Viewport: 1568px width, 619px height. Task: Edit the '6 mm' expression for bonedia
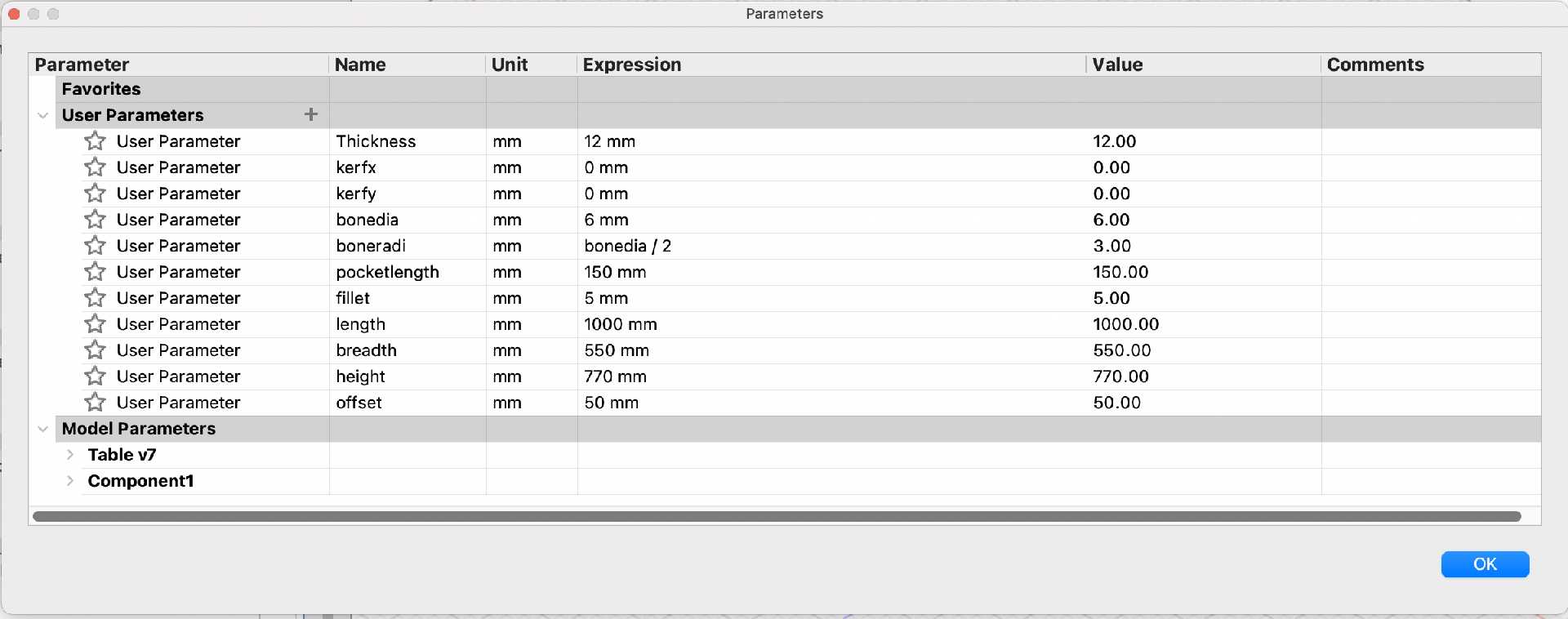pos(831,220)
